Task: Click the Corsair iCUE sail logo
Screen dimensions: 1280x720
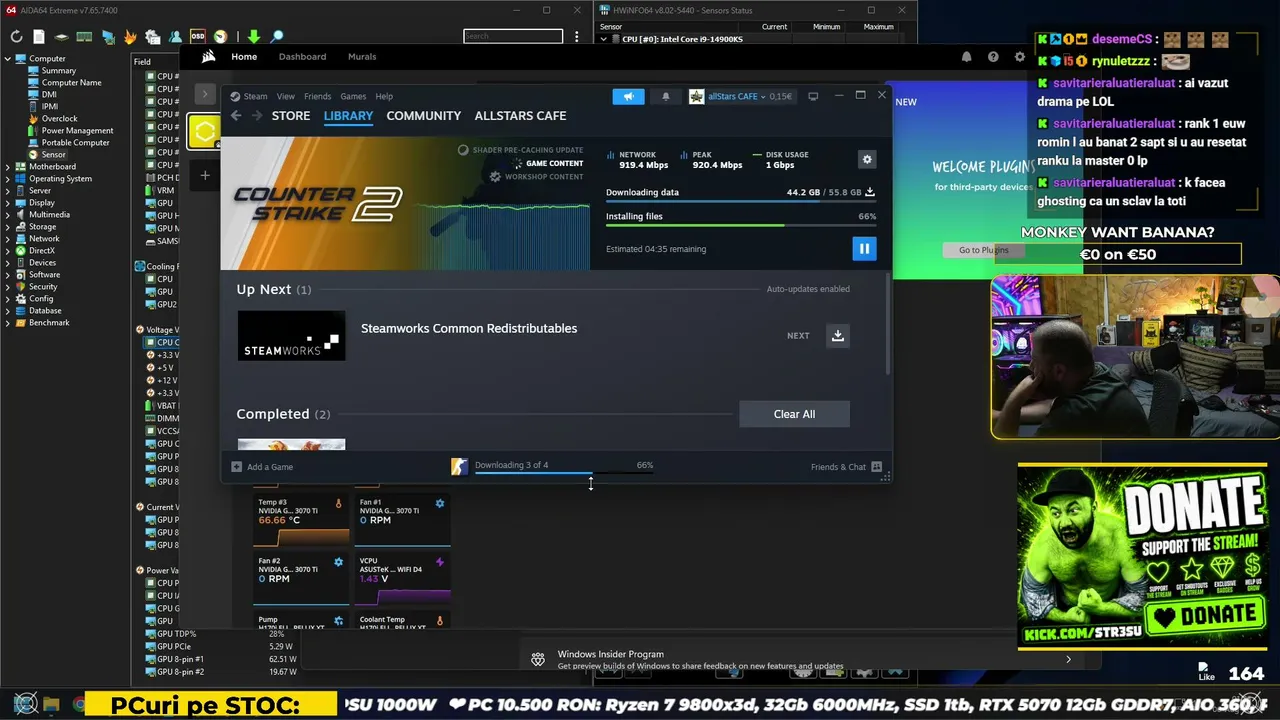Action: click(208, 57)
